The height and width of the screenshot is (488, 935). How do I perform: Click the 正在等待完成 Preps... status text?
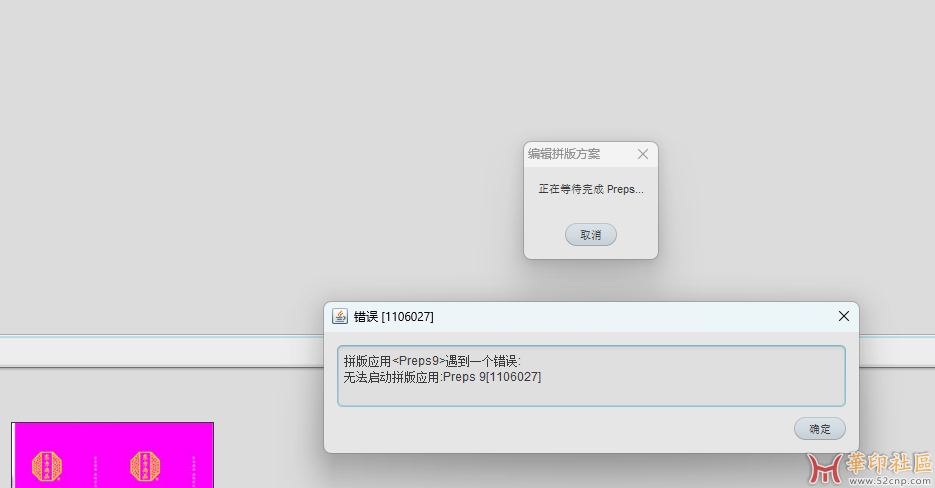coord(591,189)
